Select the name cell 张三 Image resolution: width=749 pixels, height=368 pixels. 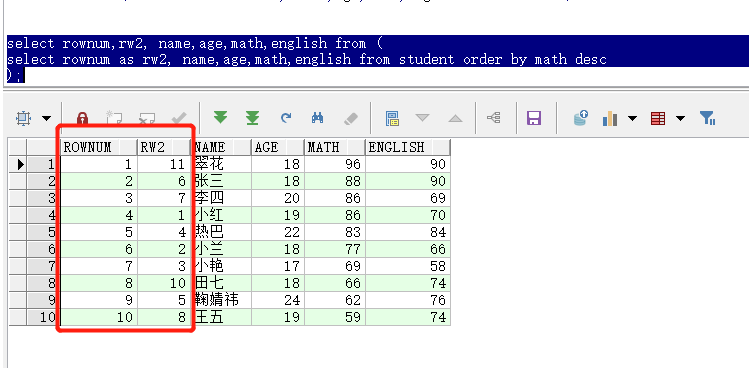[x=221, y=181]
